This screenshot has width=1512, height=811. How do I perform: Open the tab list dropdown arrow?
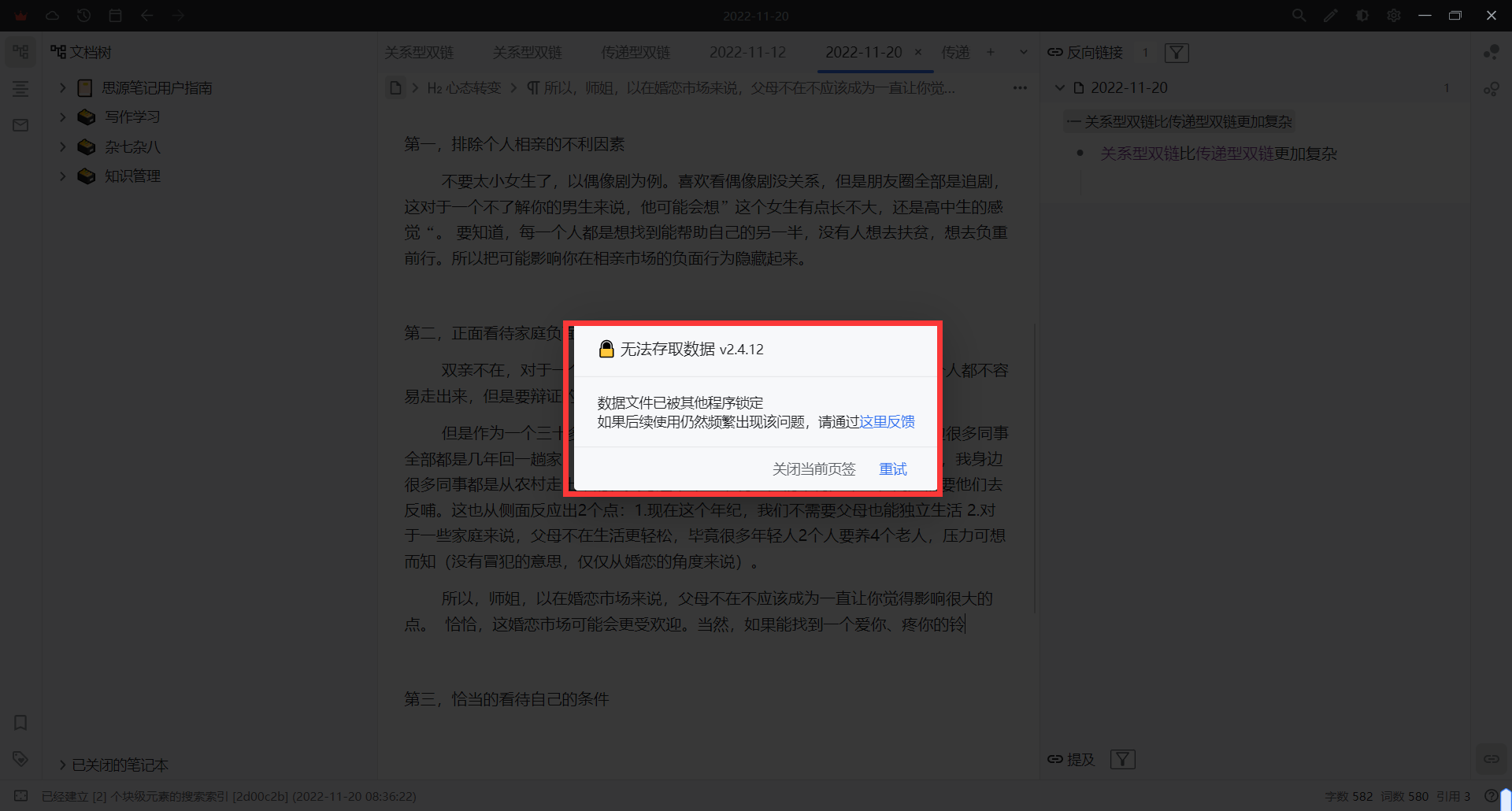tap(1024, 52)
